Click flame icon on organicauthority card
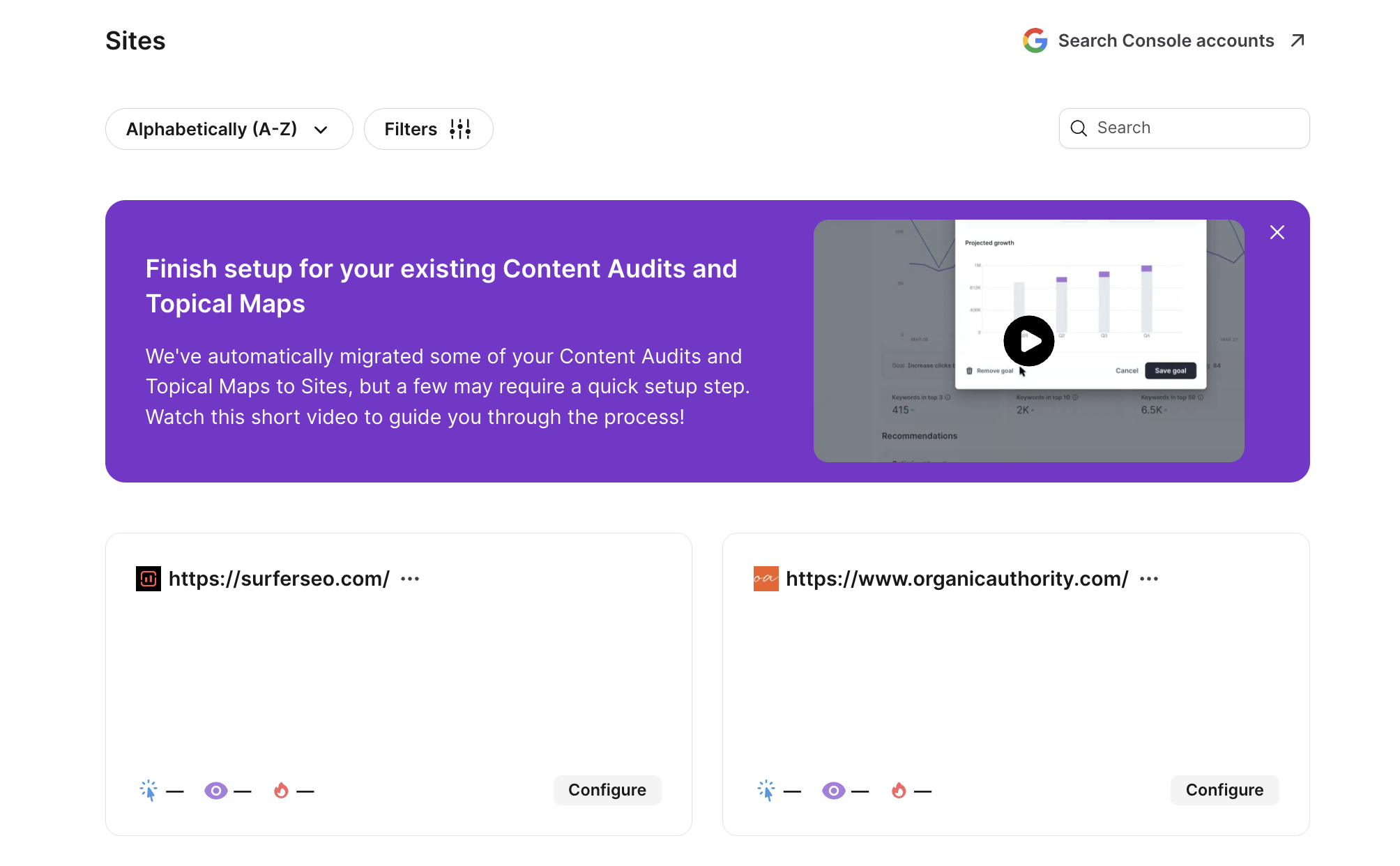 (x=899, y=790)
